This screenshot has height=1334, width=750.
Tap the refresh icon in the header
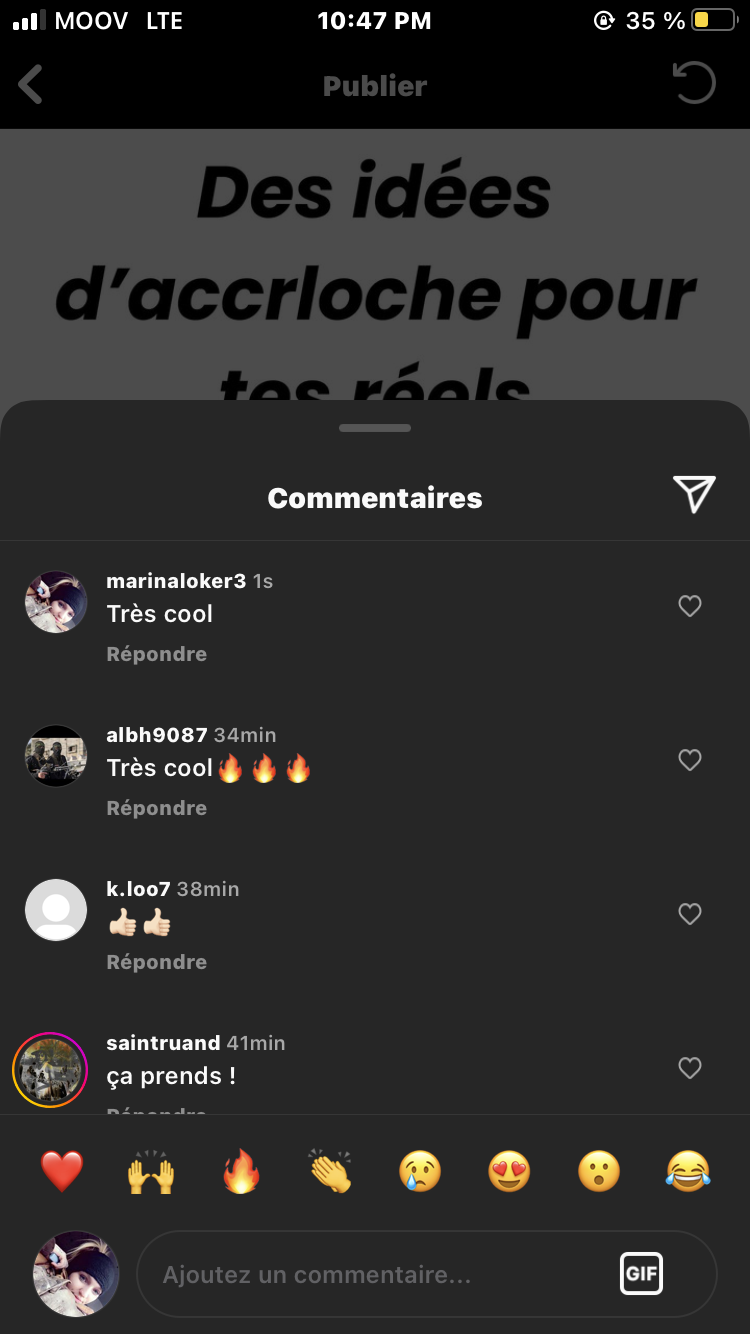pyautogui.click(x=694, y=84)
